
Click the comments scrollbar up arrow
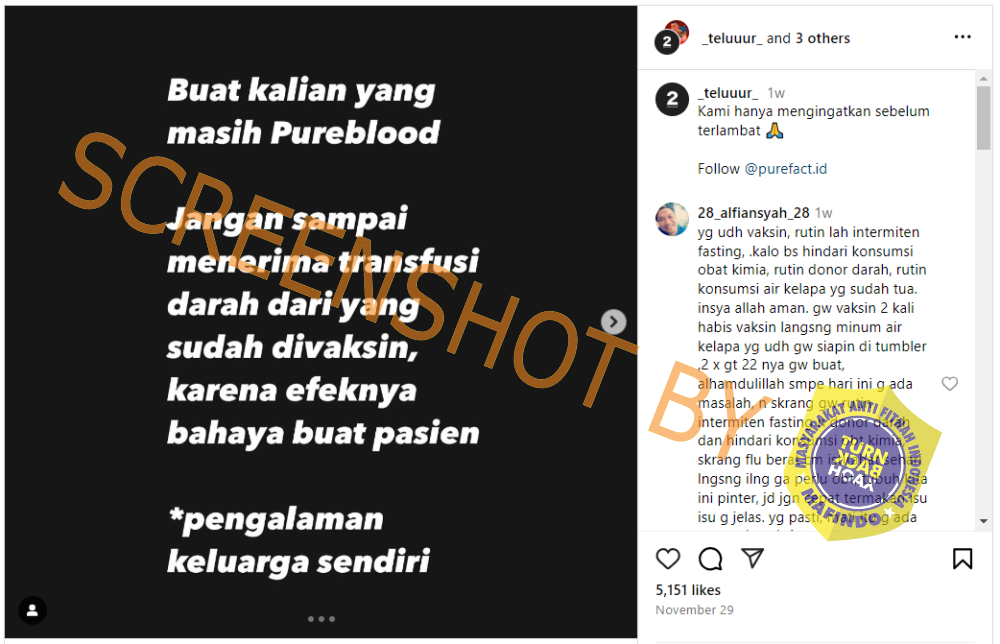[x=983, y=78]
